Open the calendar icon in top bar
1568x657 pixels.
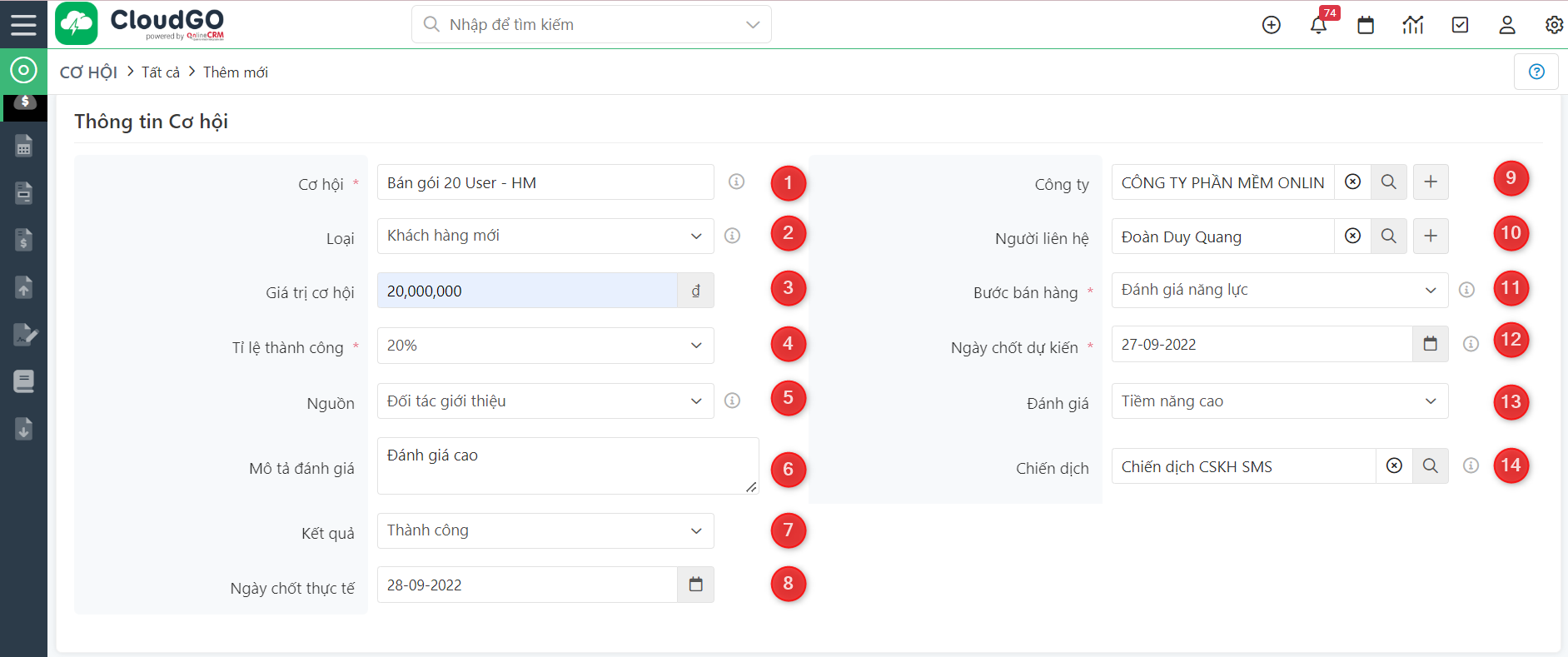coord(1366,25)
